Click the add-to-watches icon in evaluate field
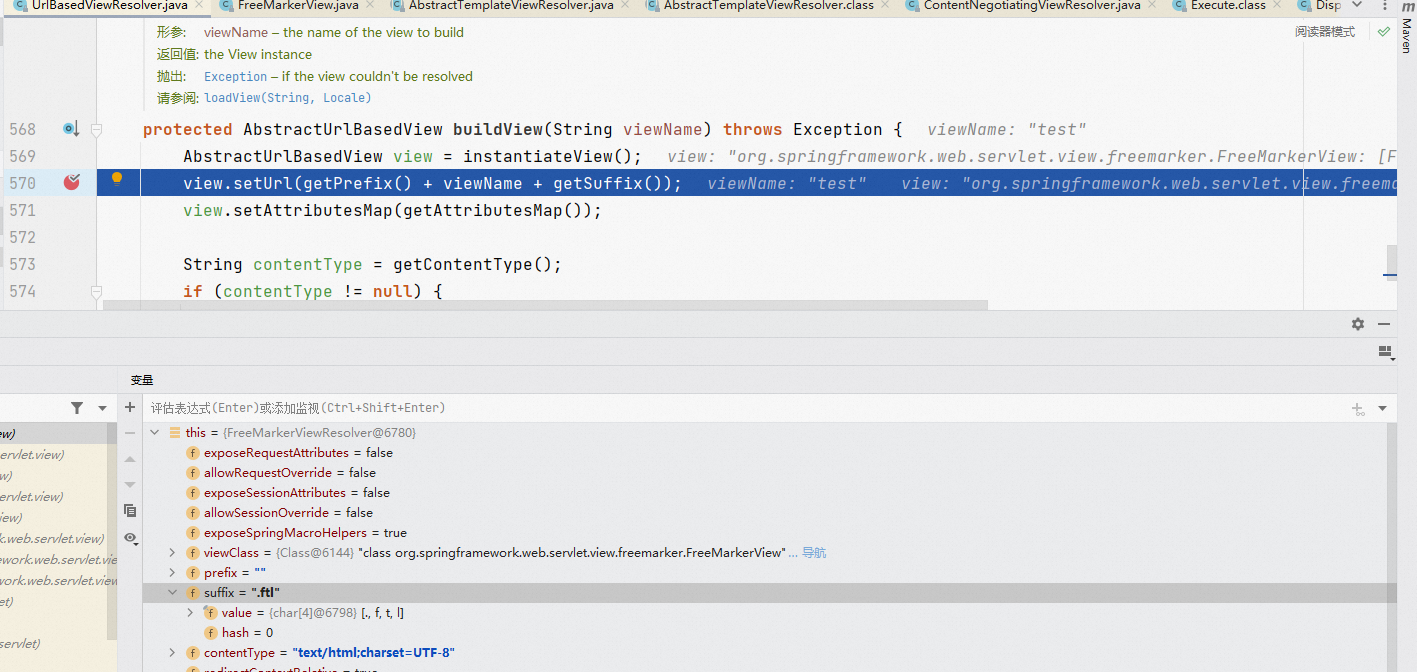 tap(1358, 408)
